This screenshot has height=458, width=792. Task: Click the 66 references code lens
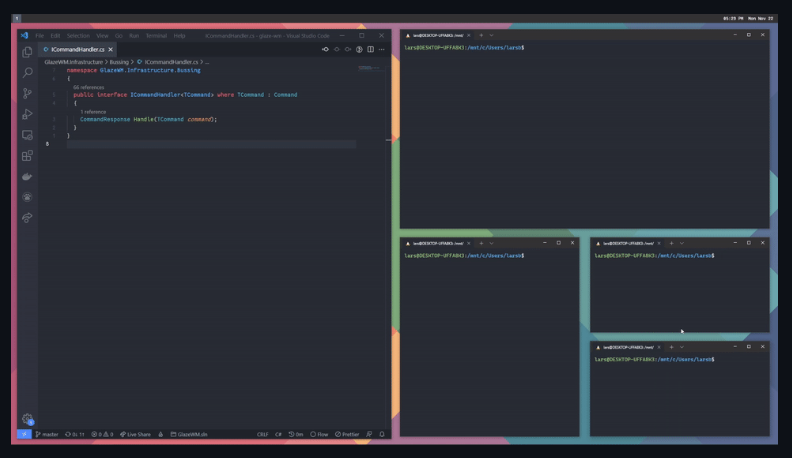pos(88,87)
